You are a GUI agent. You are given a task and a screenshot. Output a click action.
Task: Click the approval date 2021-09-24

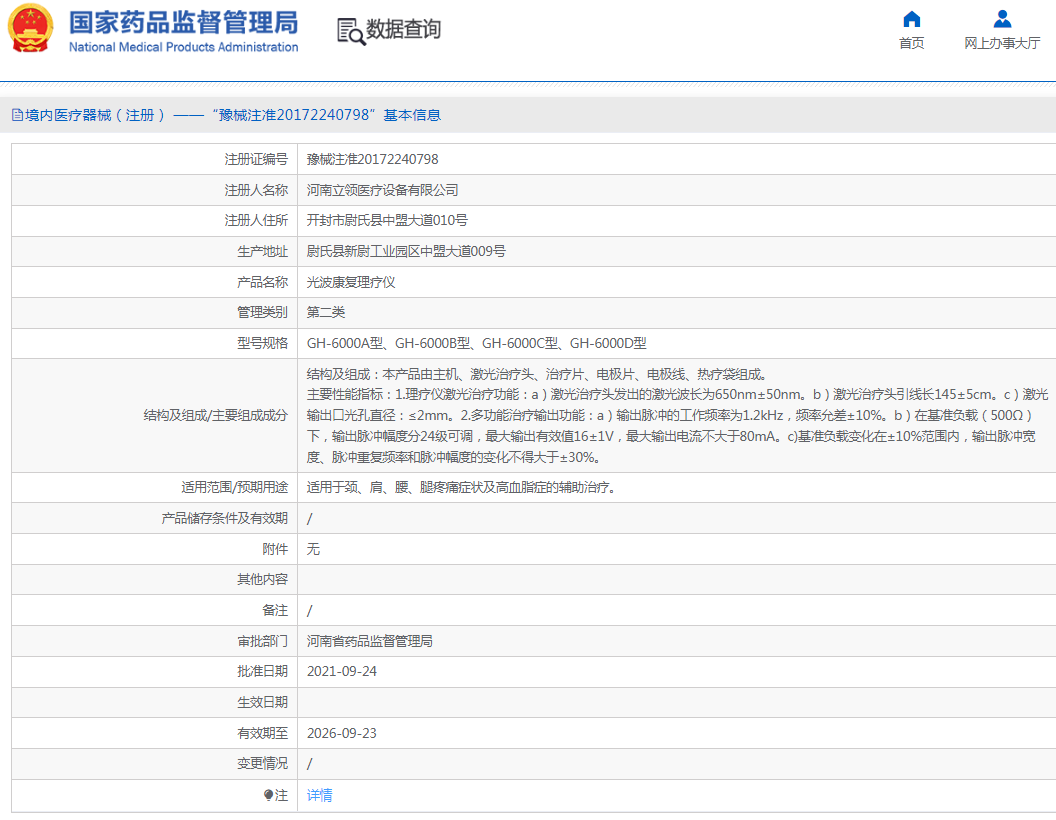tap(342, 671)
